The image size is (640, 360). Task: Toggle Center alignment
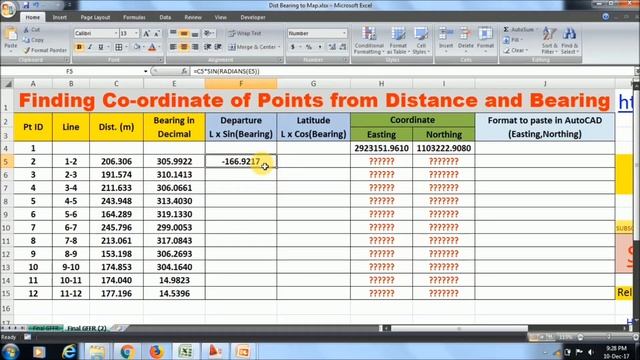184,47
